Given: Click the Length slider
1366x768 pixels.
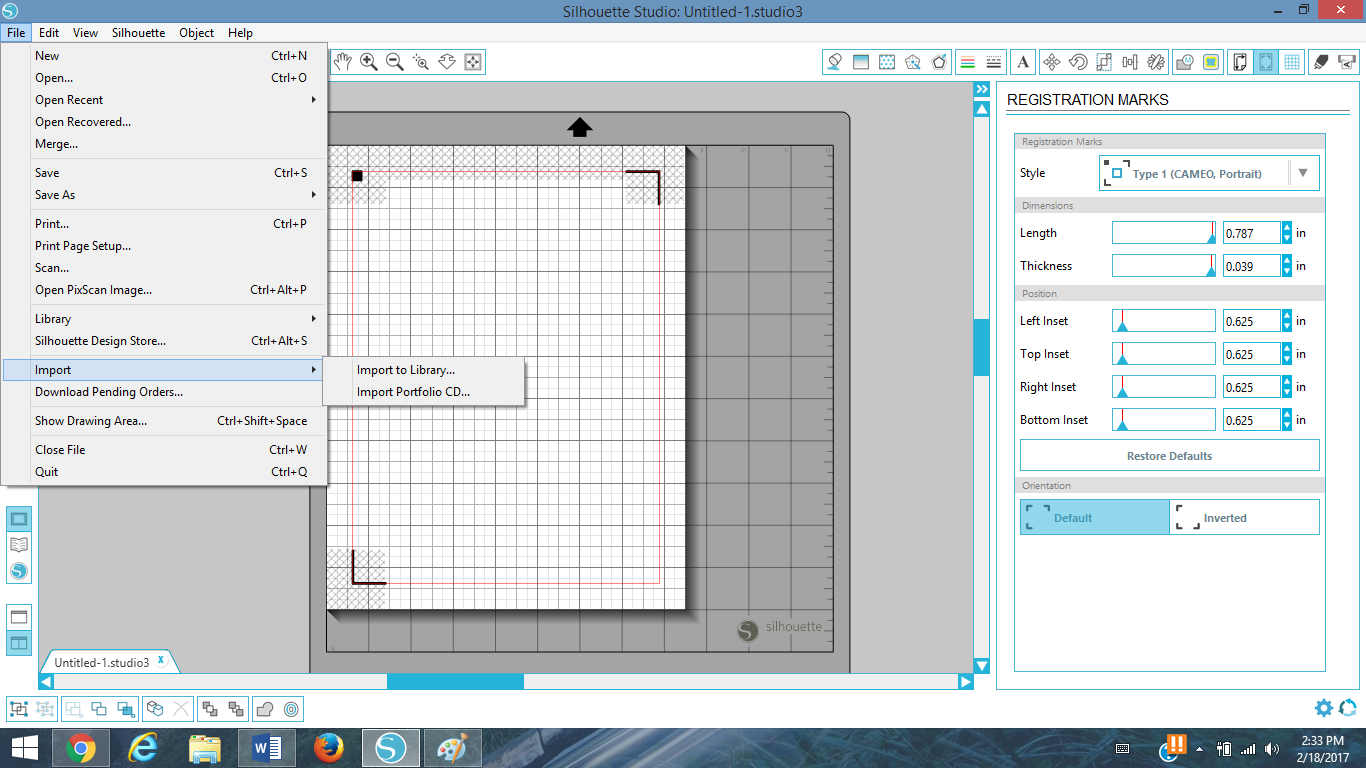Looking at the screenshot, I should (x=1164, y=233).
